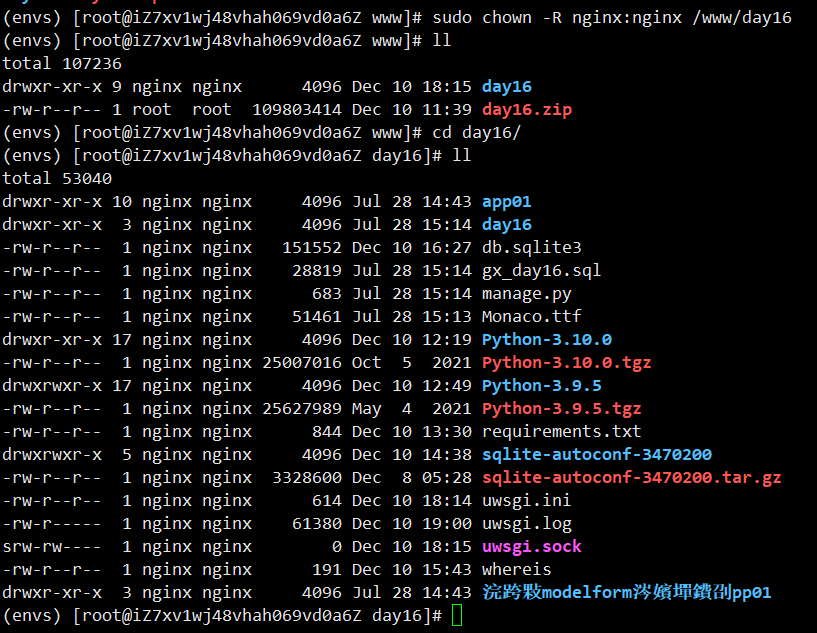
Task: Select the whereis filename
Action: (516, 569)
